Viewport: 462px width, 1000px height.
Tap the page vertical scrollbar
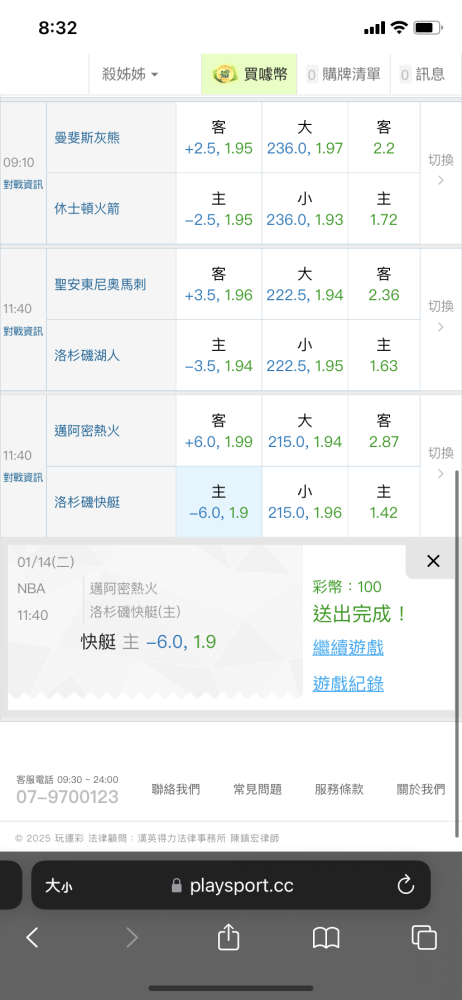(458, 654)
